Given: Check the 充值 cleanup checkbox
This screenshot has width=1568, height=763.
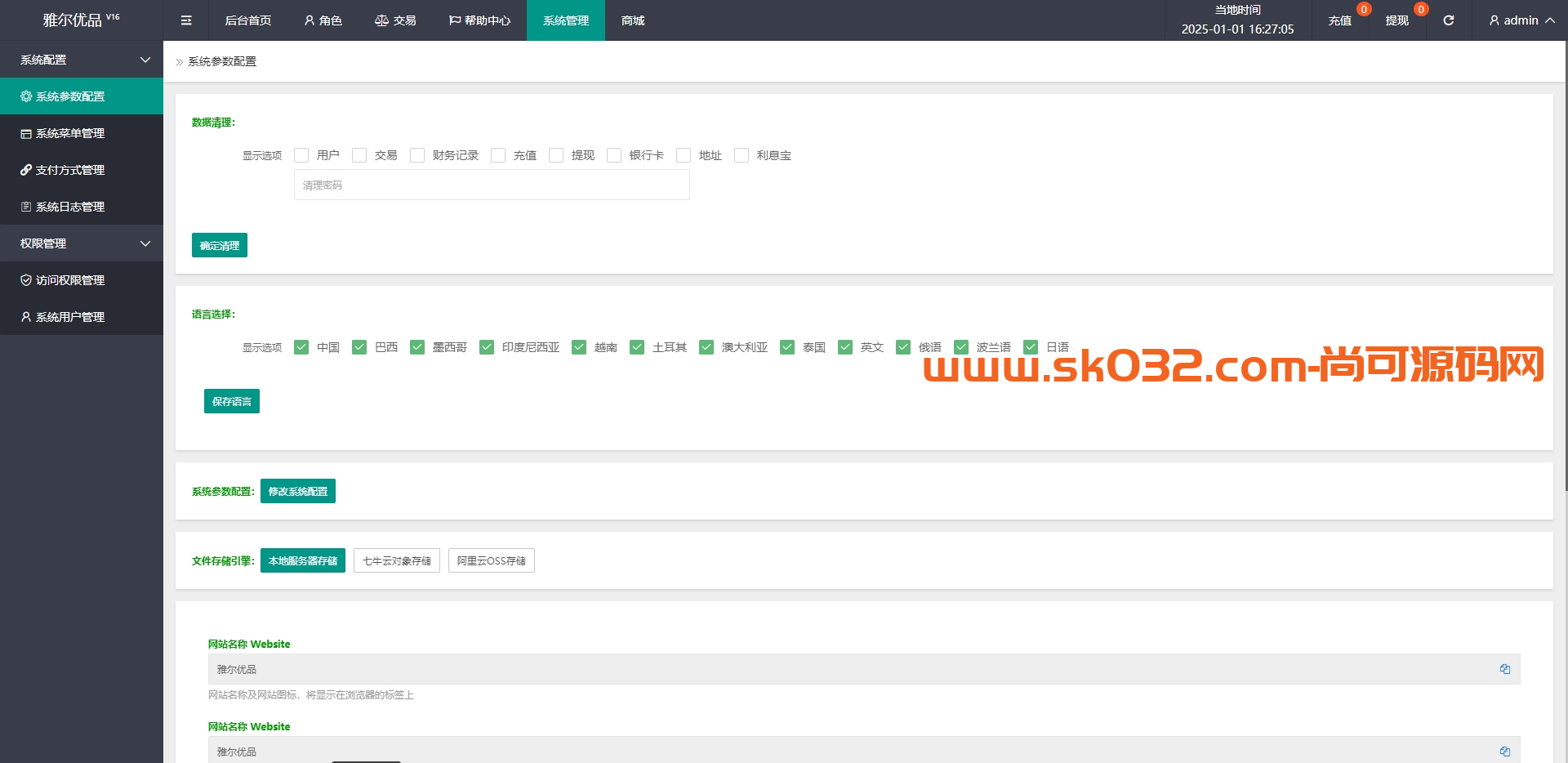Looking at the screenshot, I should pyautogui.click(x=498, y=155).
